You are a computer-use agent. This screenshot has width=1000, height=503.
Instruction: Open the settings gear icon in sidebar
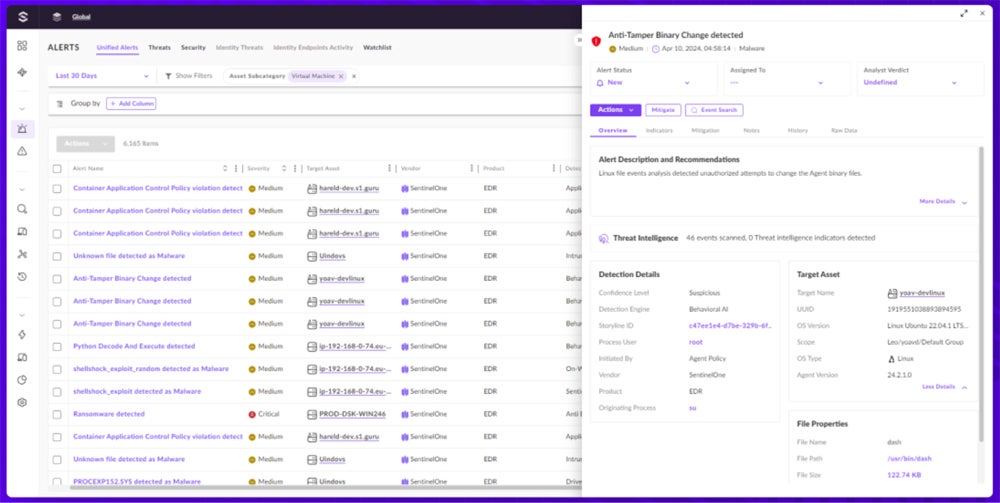22,402
